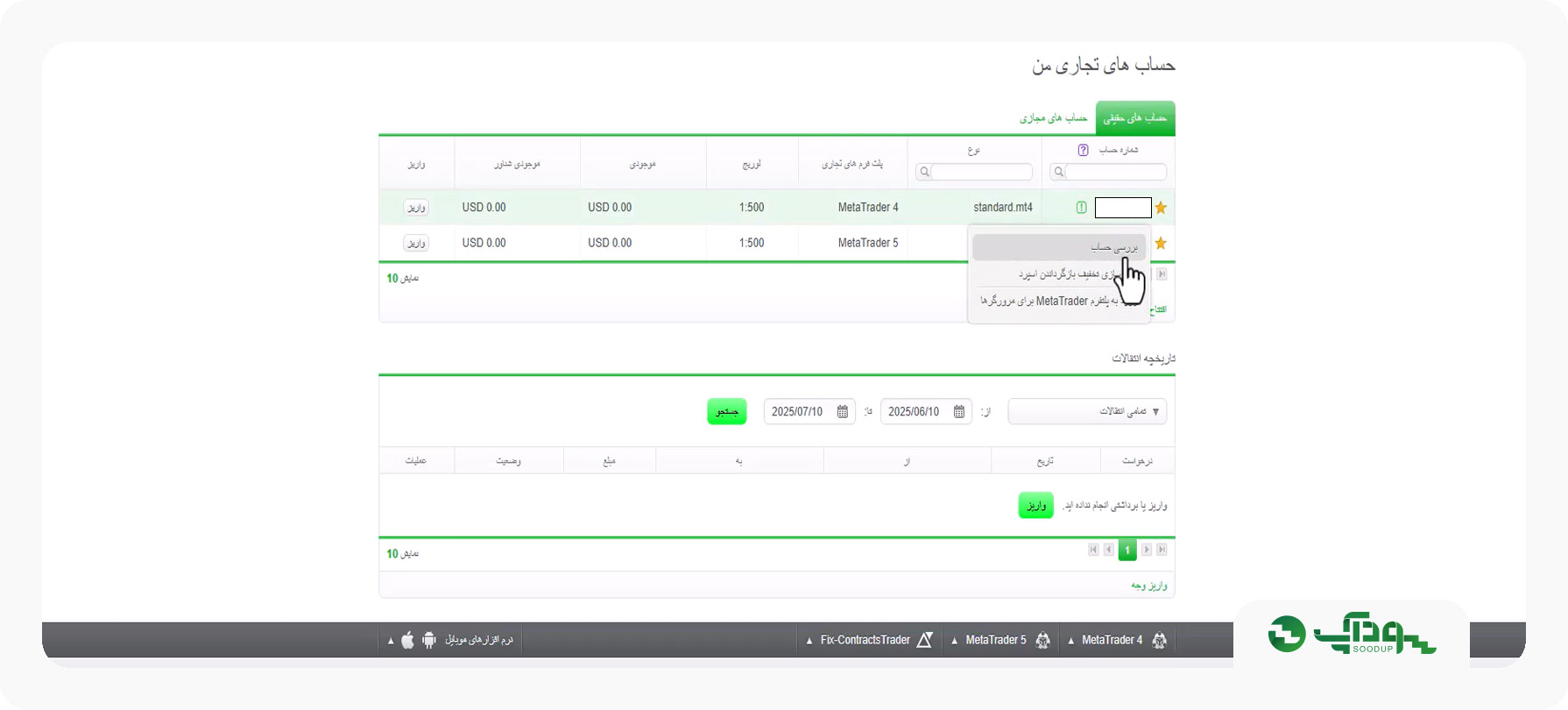1568x710 pixels.
Task: Click into the type (نوع) filter field
Action: coord(981,172)
